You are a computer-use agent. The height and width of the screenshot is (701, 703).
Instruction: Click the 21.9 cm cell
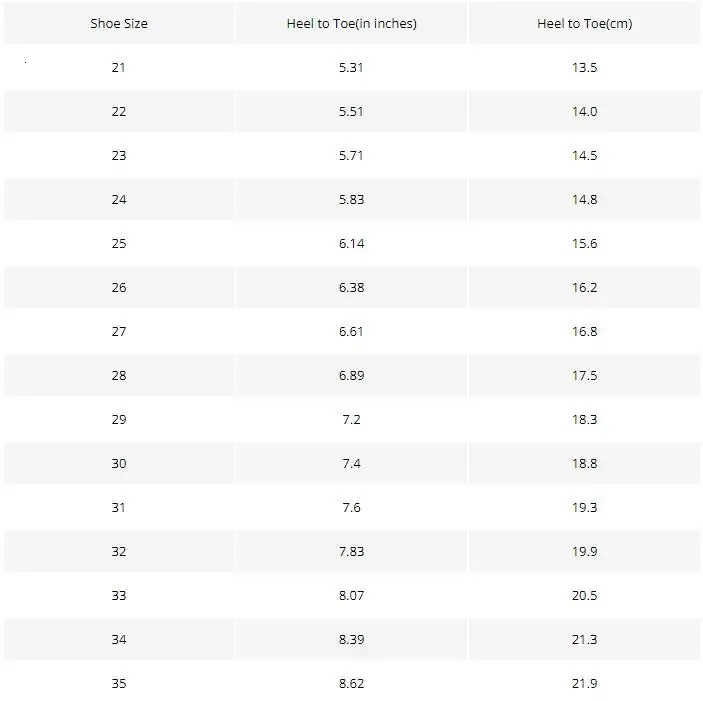pyautogui.click(x=584, y=684)
